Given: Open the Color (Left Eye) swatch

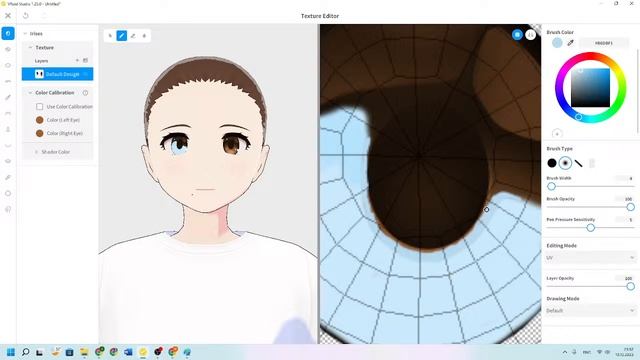Looking at the screenshot, I should pyautogui.click(x=40, y=120).
